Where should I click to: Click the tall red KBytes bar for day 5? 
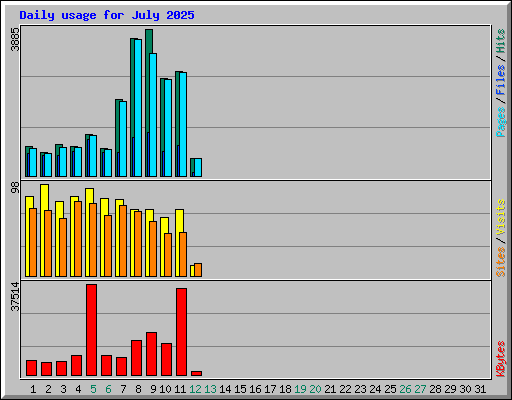[91, 330]
